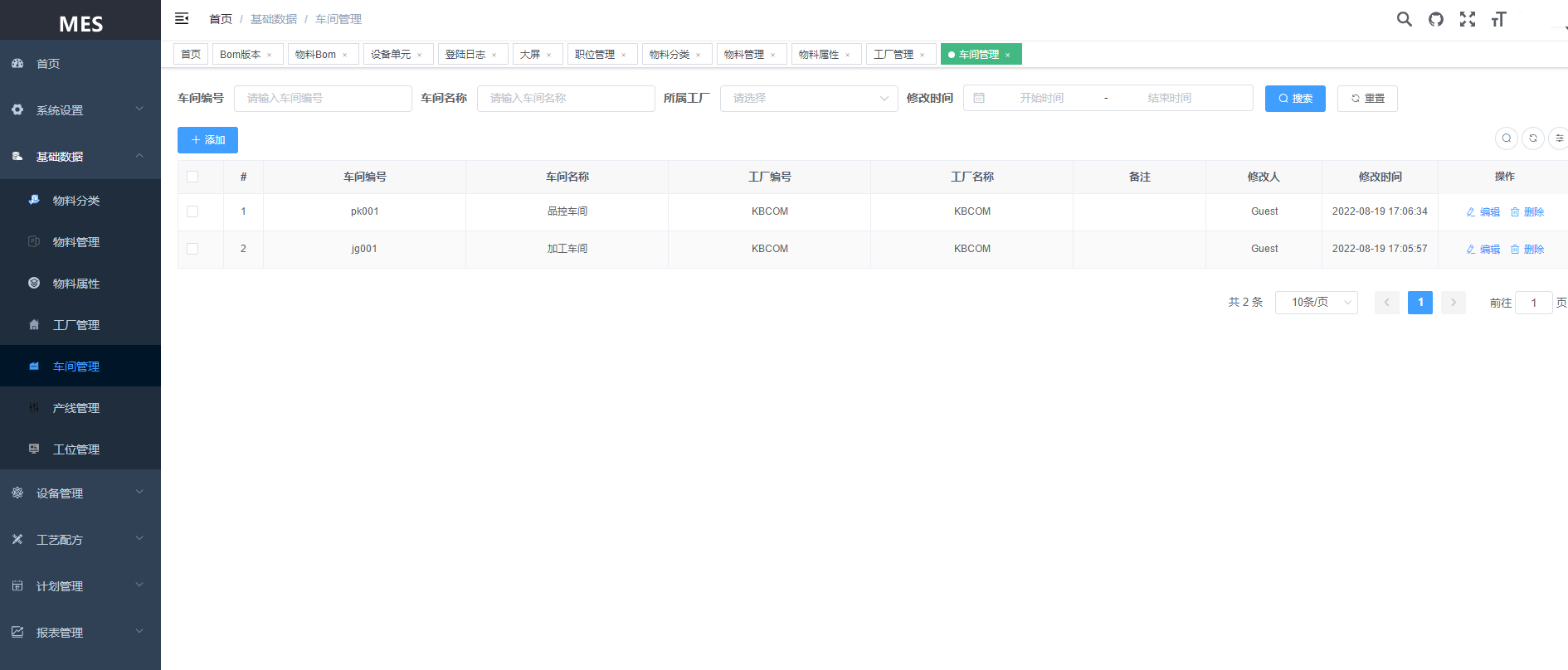Click the refresh table round icon
Viewport: 1568px width, 670px height.
coord(1533,138)
